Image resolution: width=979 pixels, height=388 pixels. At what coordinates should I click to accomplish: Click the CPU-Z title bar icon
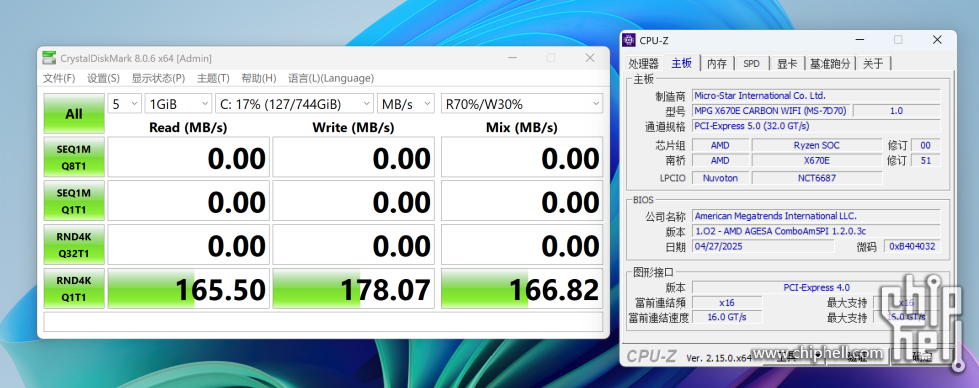(629, 40)
